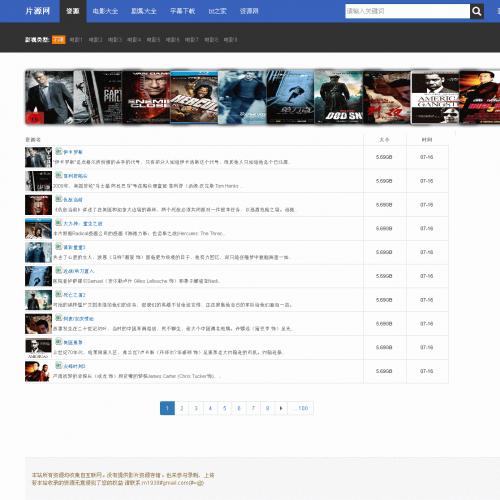
Task: Click the file icon beside 死亡之雪2 title
Action: (x=58, y=294)
